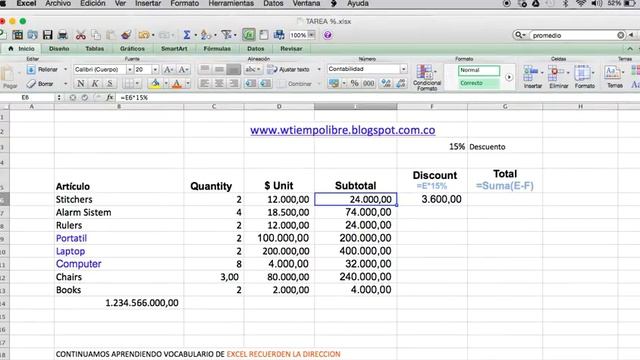Image resolution: width=640 pixels, height=360 pixels.
Task: Expand the cell styles gallery arrow
Action: point(509,77)
